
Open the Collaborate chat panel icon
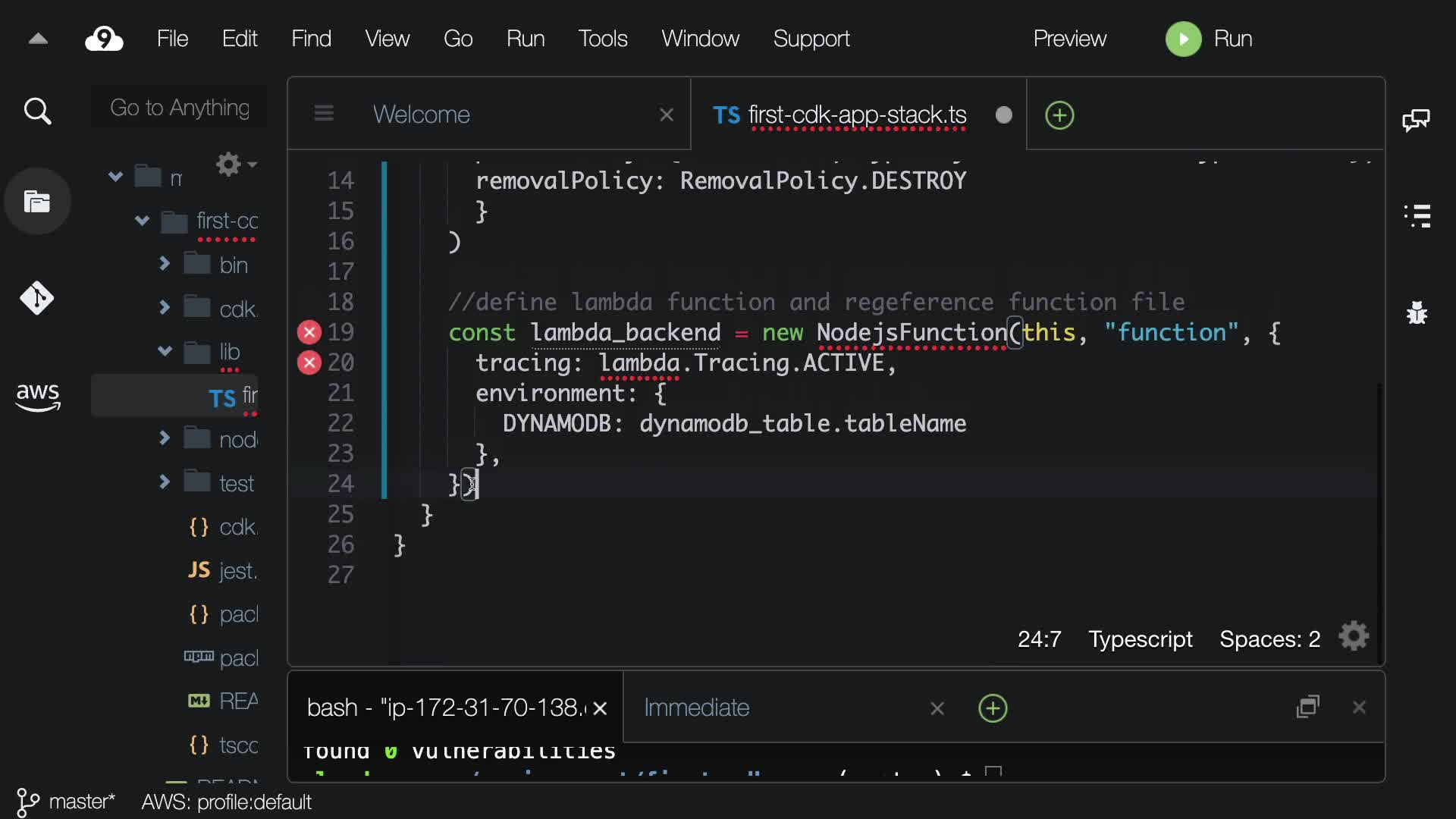(1416, 120)
